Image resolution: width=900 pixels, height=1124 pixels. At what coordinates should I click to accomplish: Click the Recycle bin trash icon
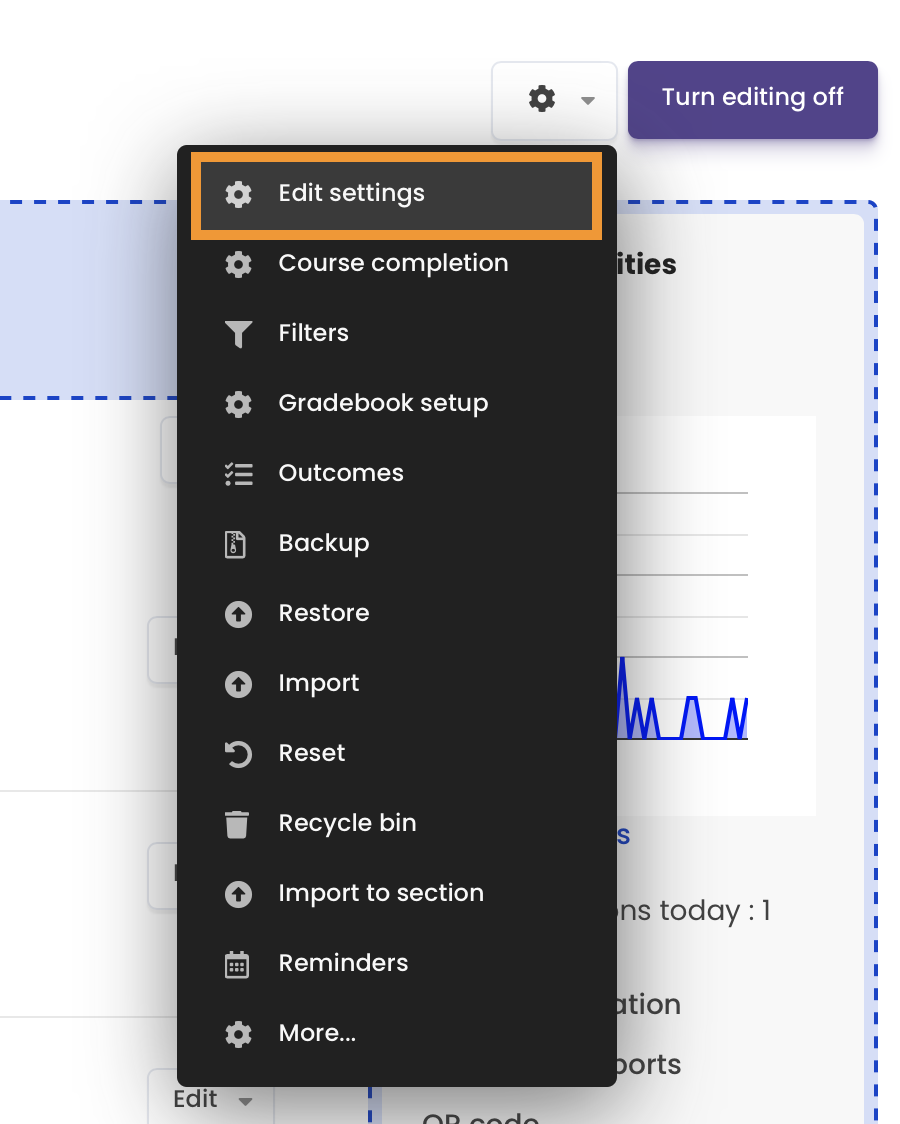click(x=237, y=824)
